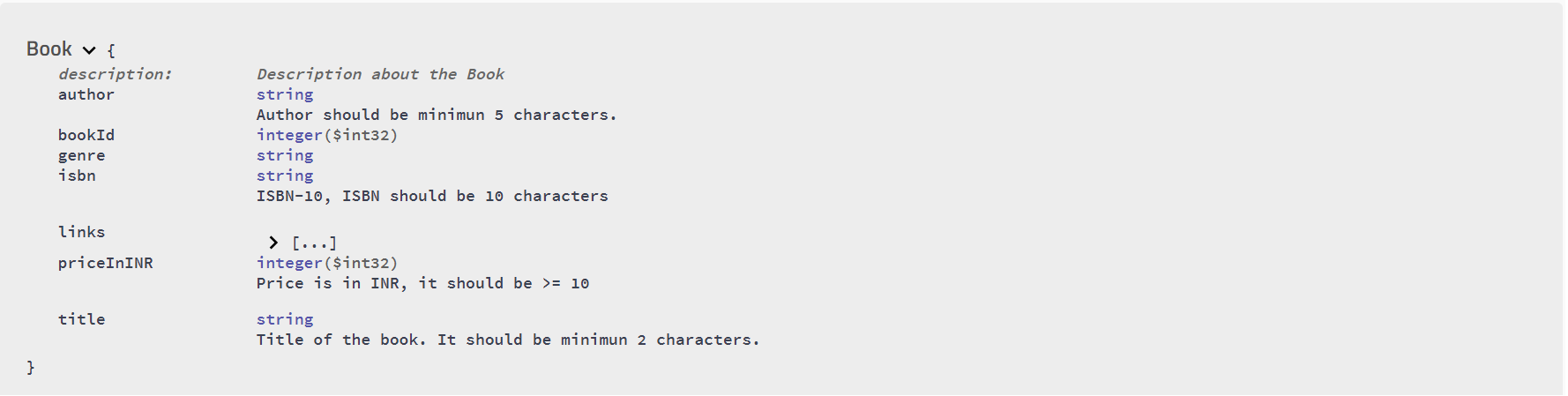The height and width of the screenshot is (396, 1568).
Task: Click the author's string type label
Action: [x=285, y=94]
